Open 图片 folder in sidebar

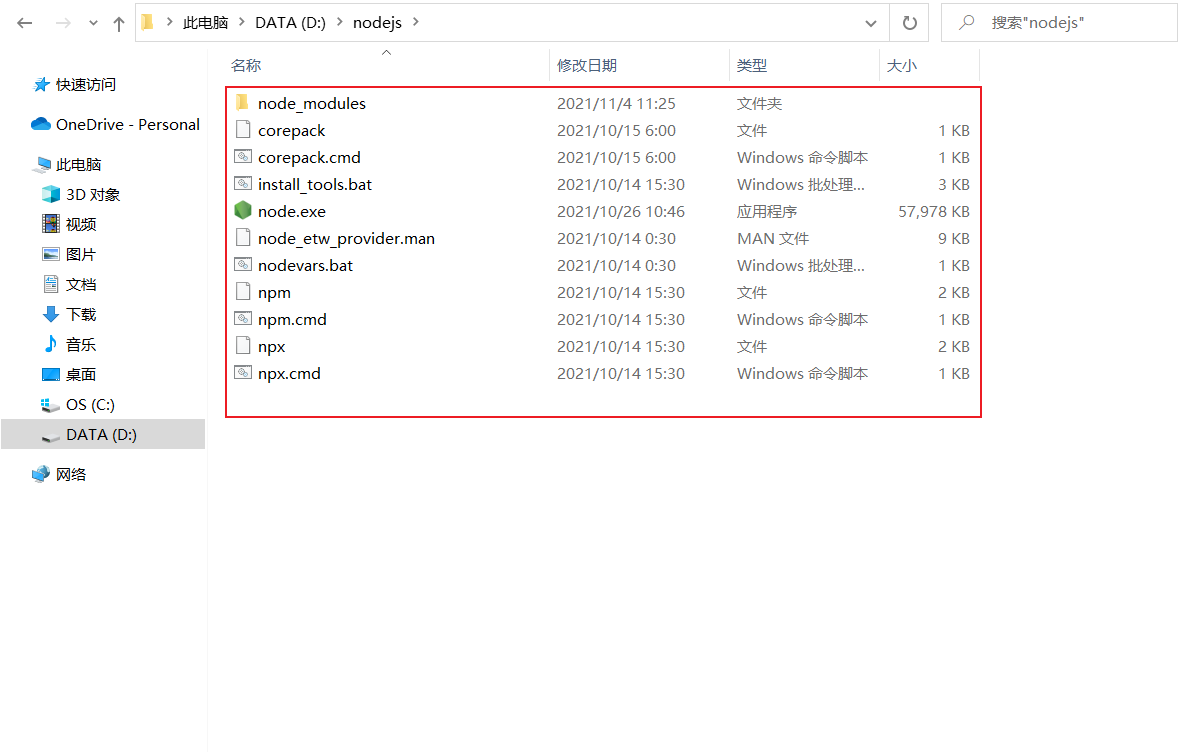pyautogui.click(x=80, y=254)
